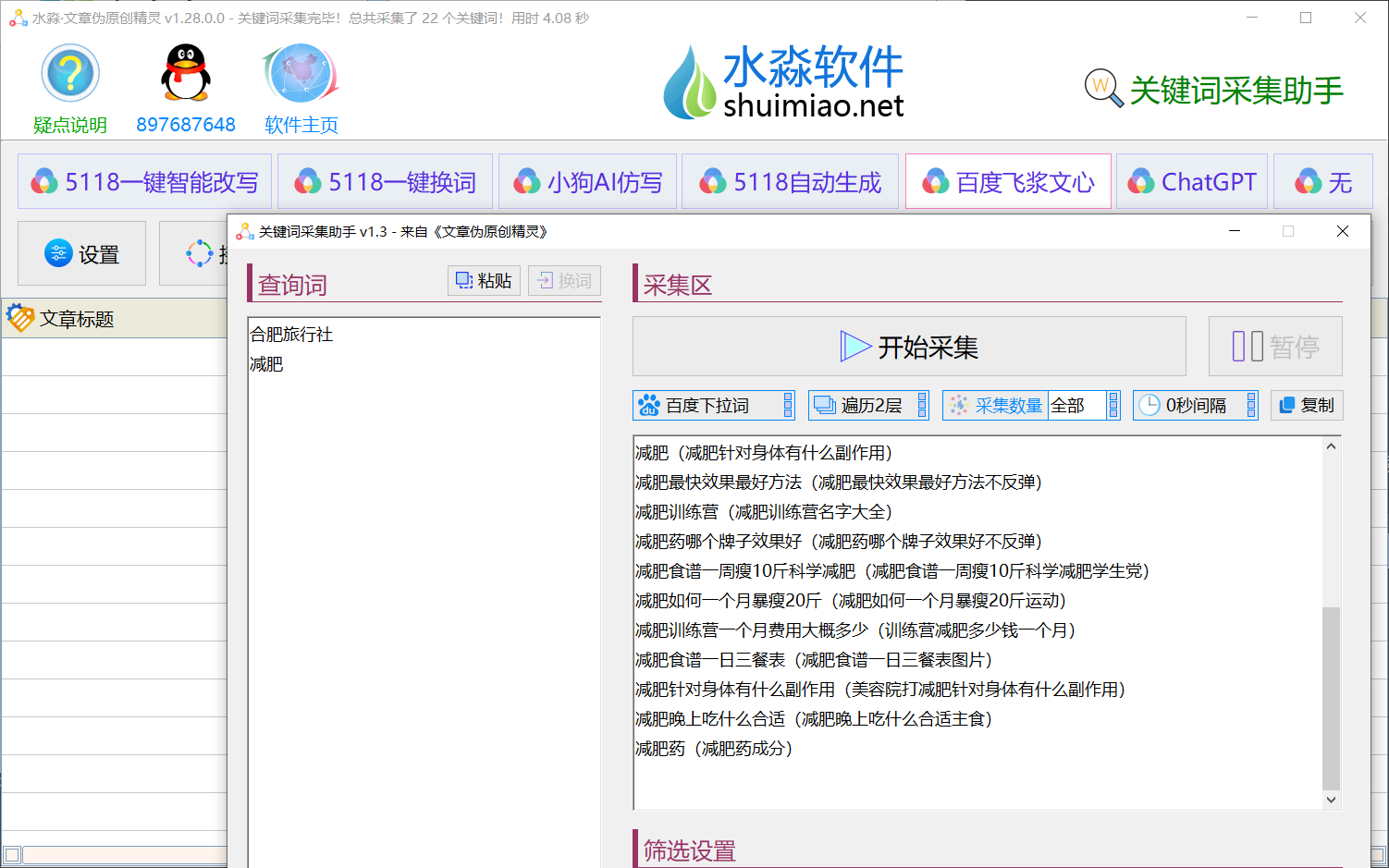This screenshot has width=1389, height=868.
Task: Click the QQ penguin icon 897687648
Action: (x=186, y=73)
